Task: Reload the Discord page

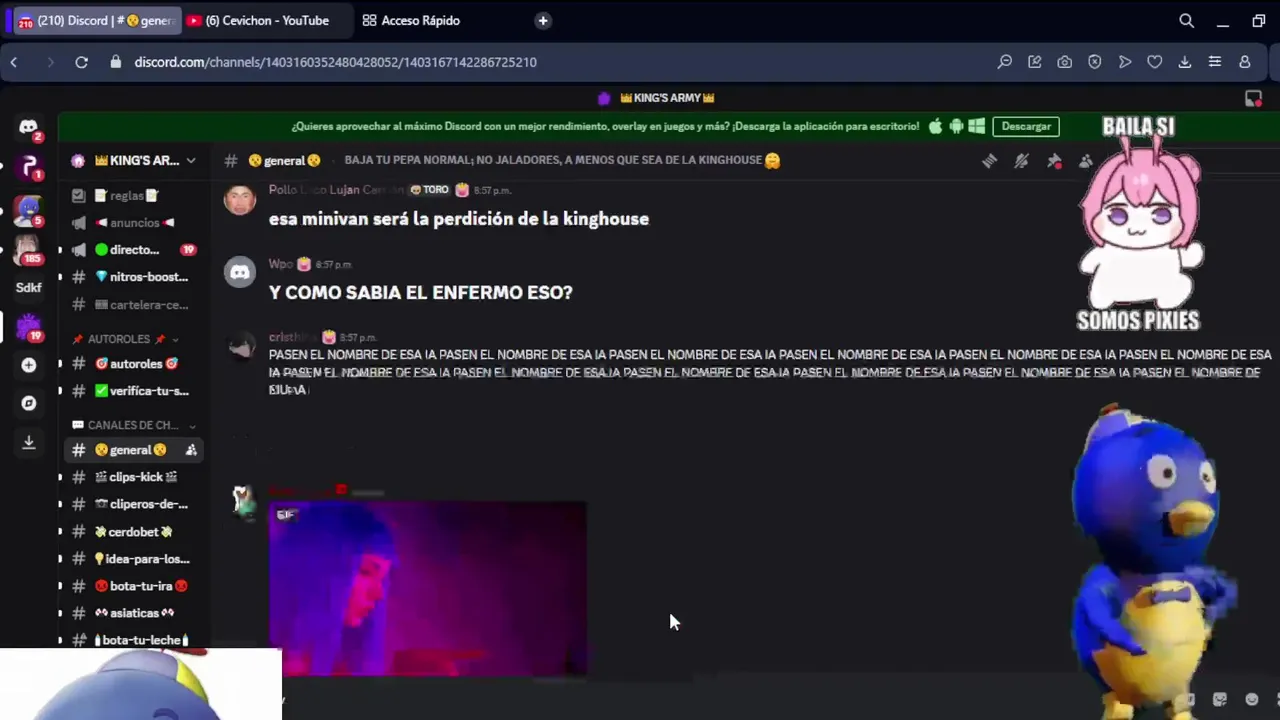Action: tap(82, 62)
